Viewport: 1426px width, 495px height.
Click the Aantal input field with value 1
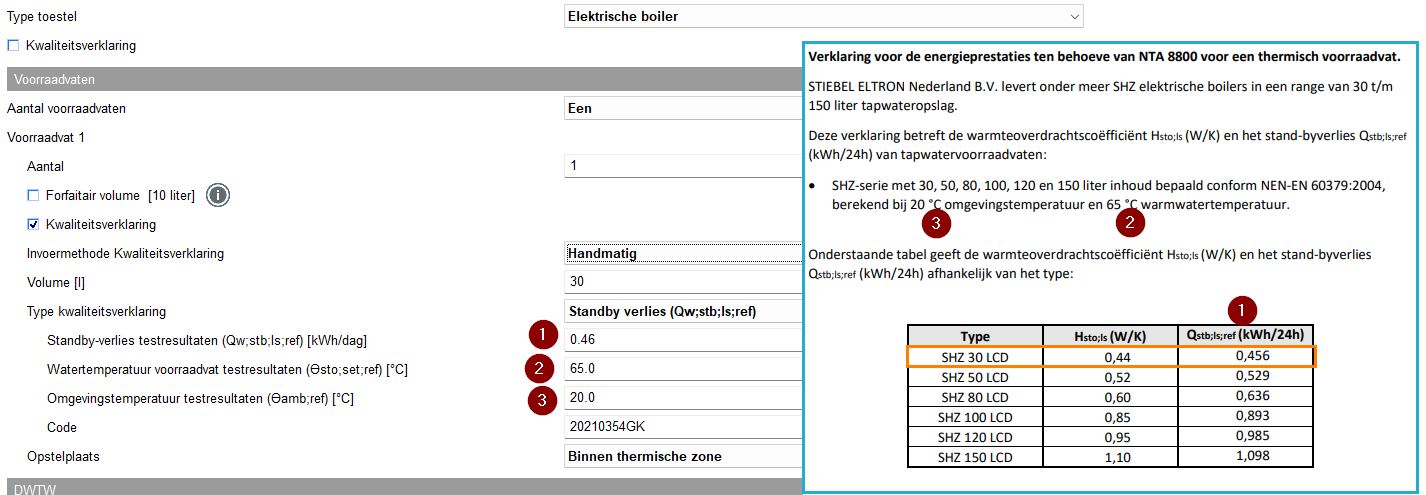tap(683, 166)
